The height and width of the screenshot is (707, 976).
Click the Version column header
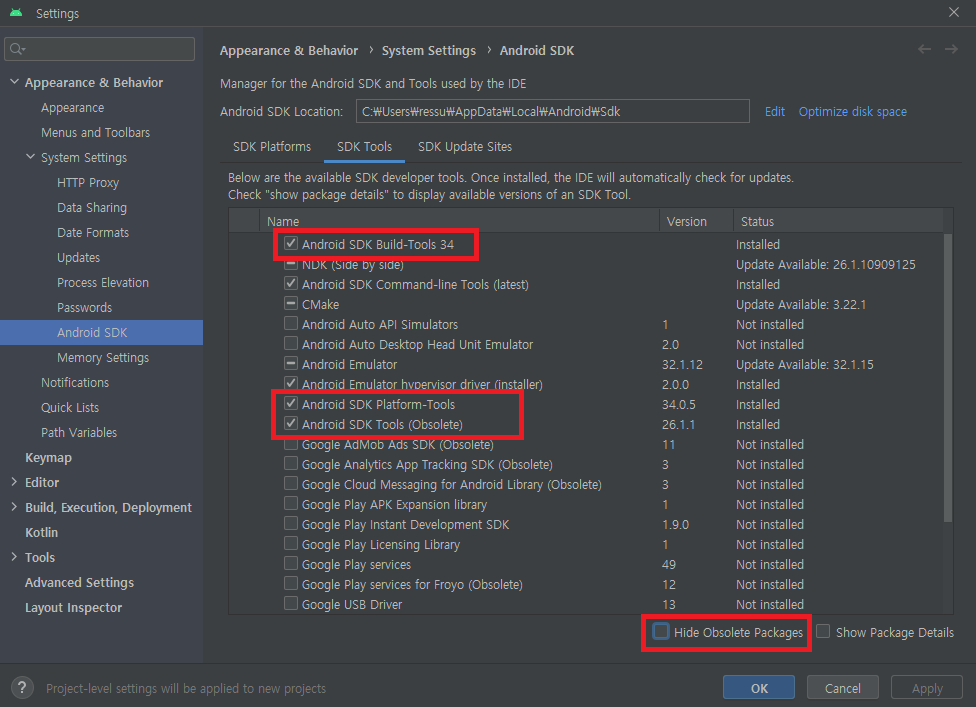696,221
